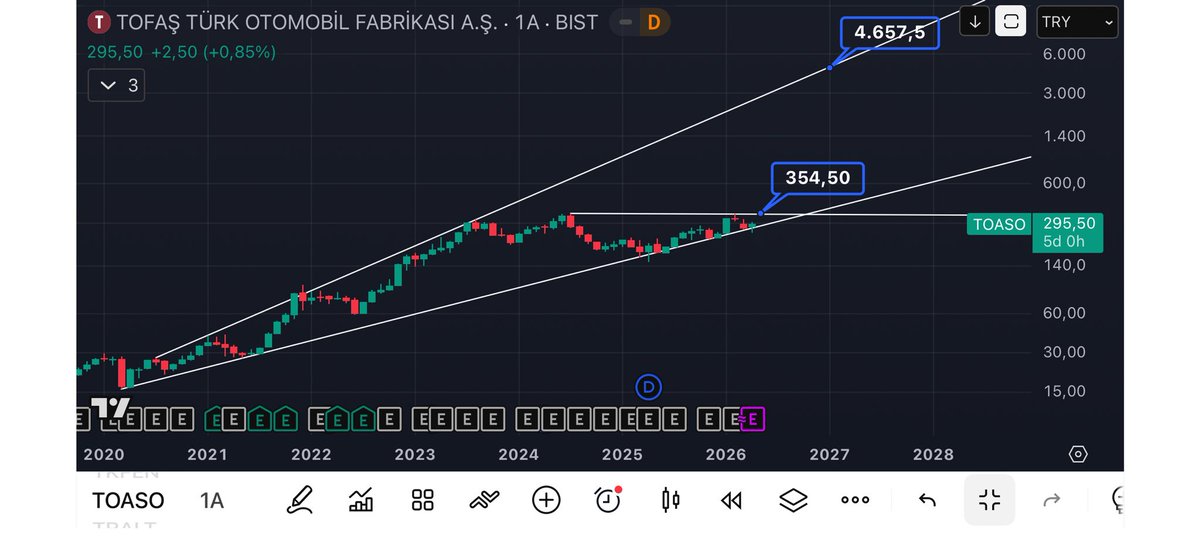Viewport: 1200px width, 554px height.
Task: Change chart type via candlestick icon
Action: point(670,500)
